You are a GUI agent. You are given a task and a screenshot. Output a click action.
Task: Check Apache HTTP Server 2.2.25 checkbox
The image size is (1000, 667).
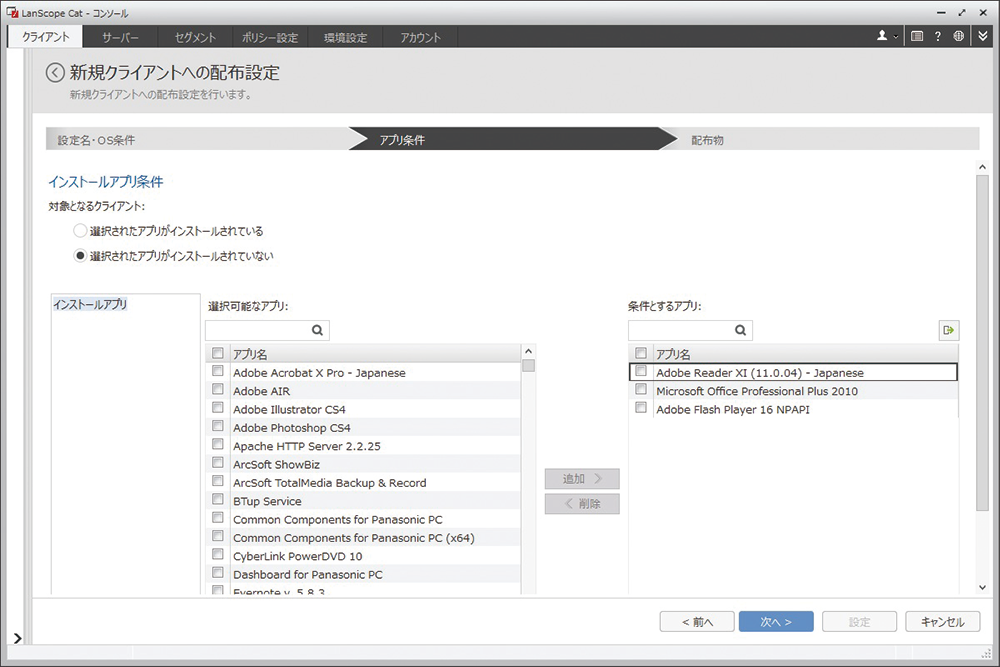click(218, 444)
